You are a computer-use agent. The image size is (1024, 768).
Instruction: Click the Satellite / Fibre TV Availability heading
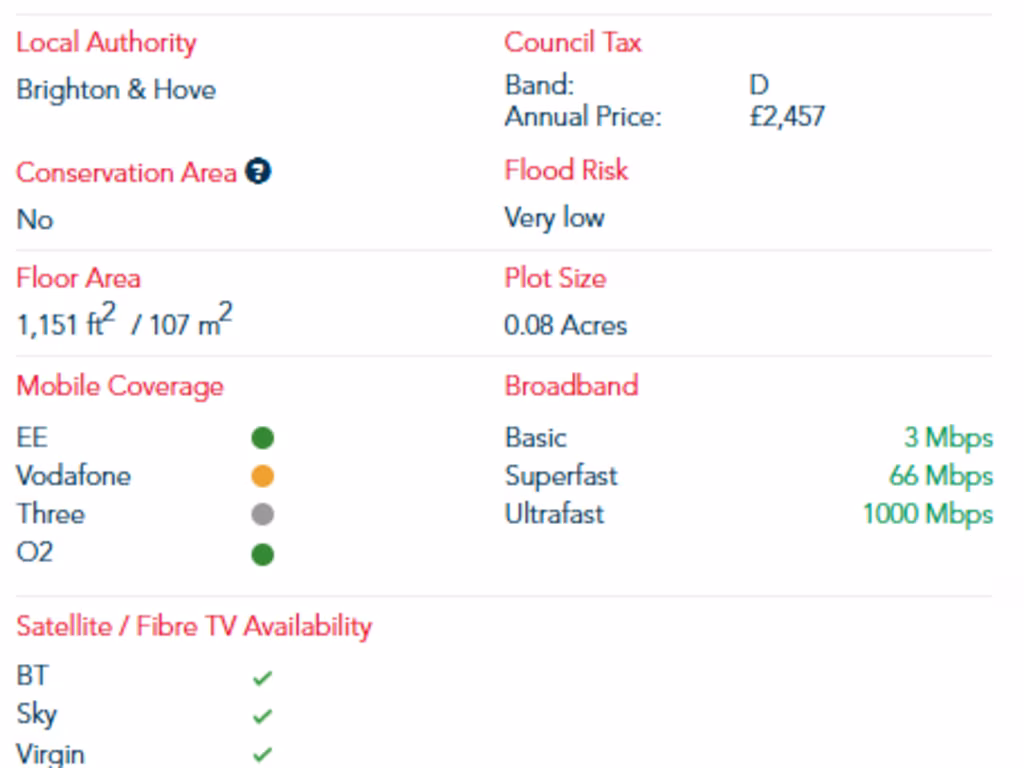[194, 627]
